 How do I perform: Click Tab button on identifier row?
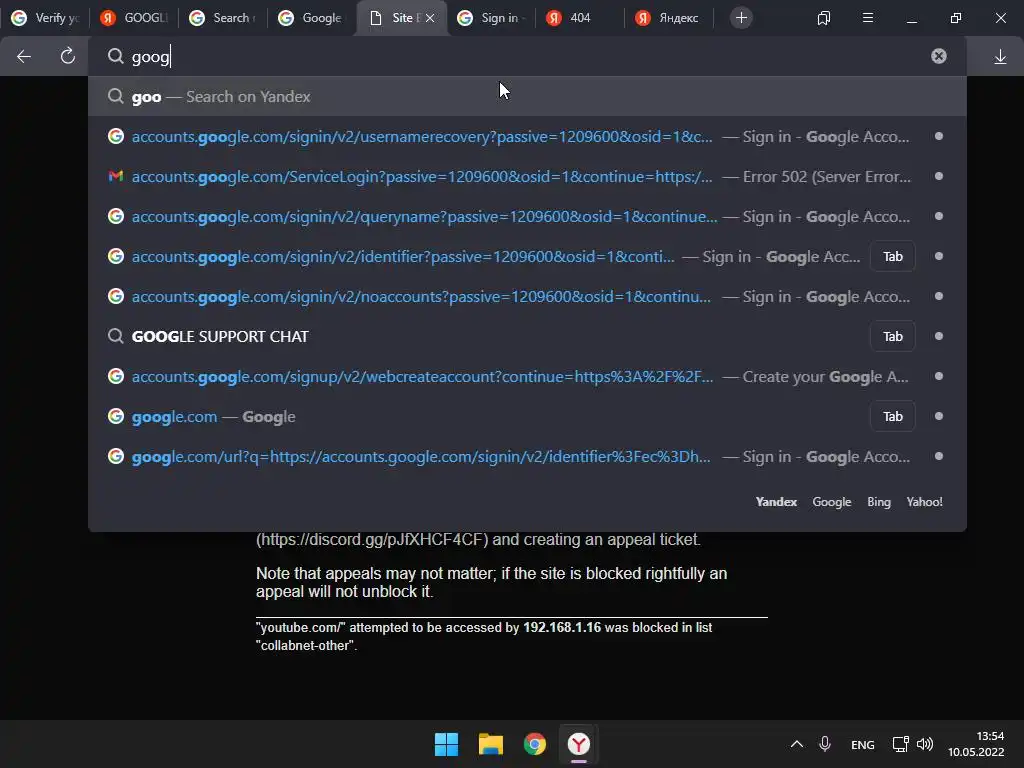892,257
